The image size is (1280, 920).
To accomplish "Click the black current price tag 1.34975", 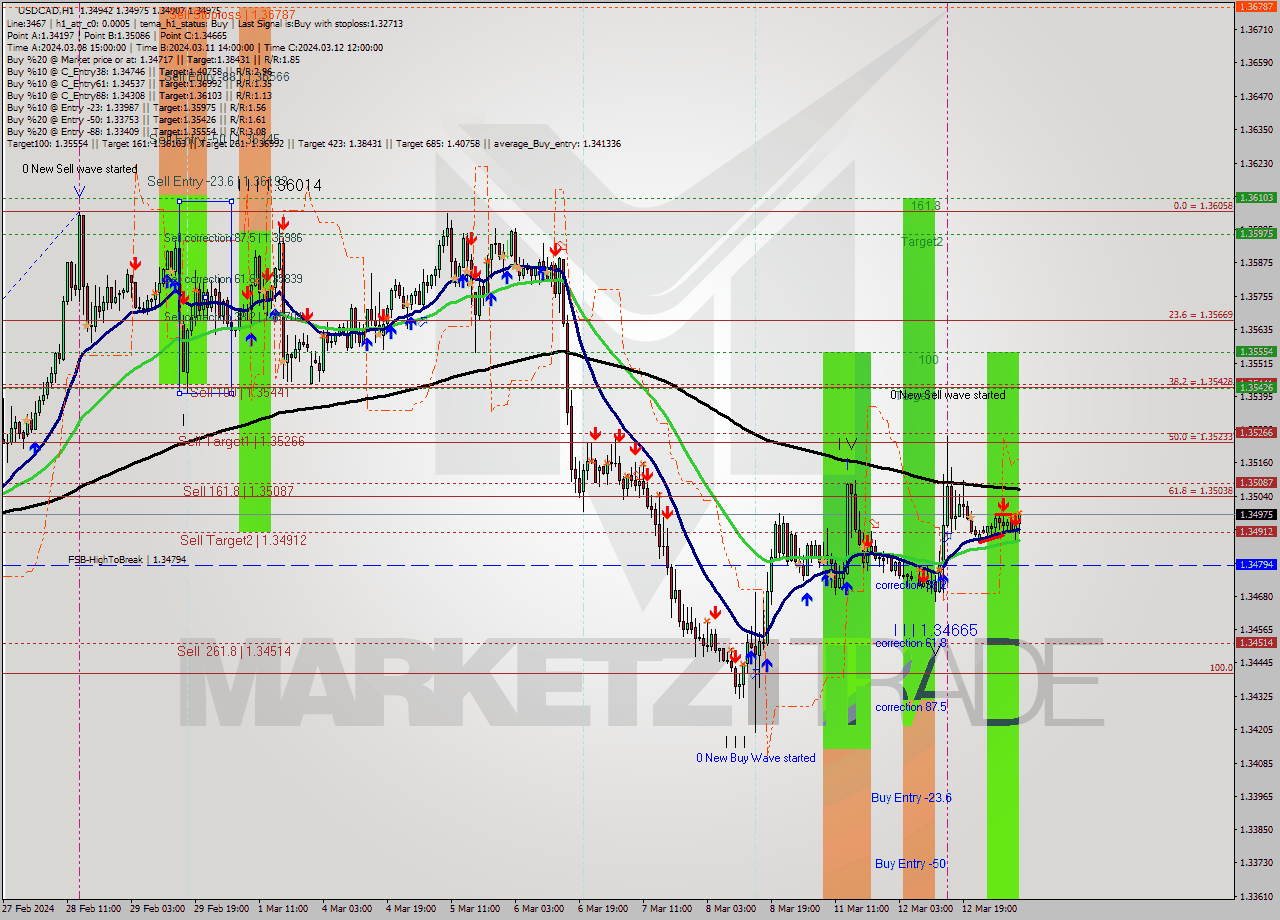I will (x=1257, y=513).
